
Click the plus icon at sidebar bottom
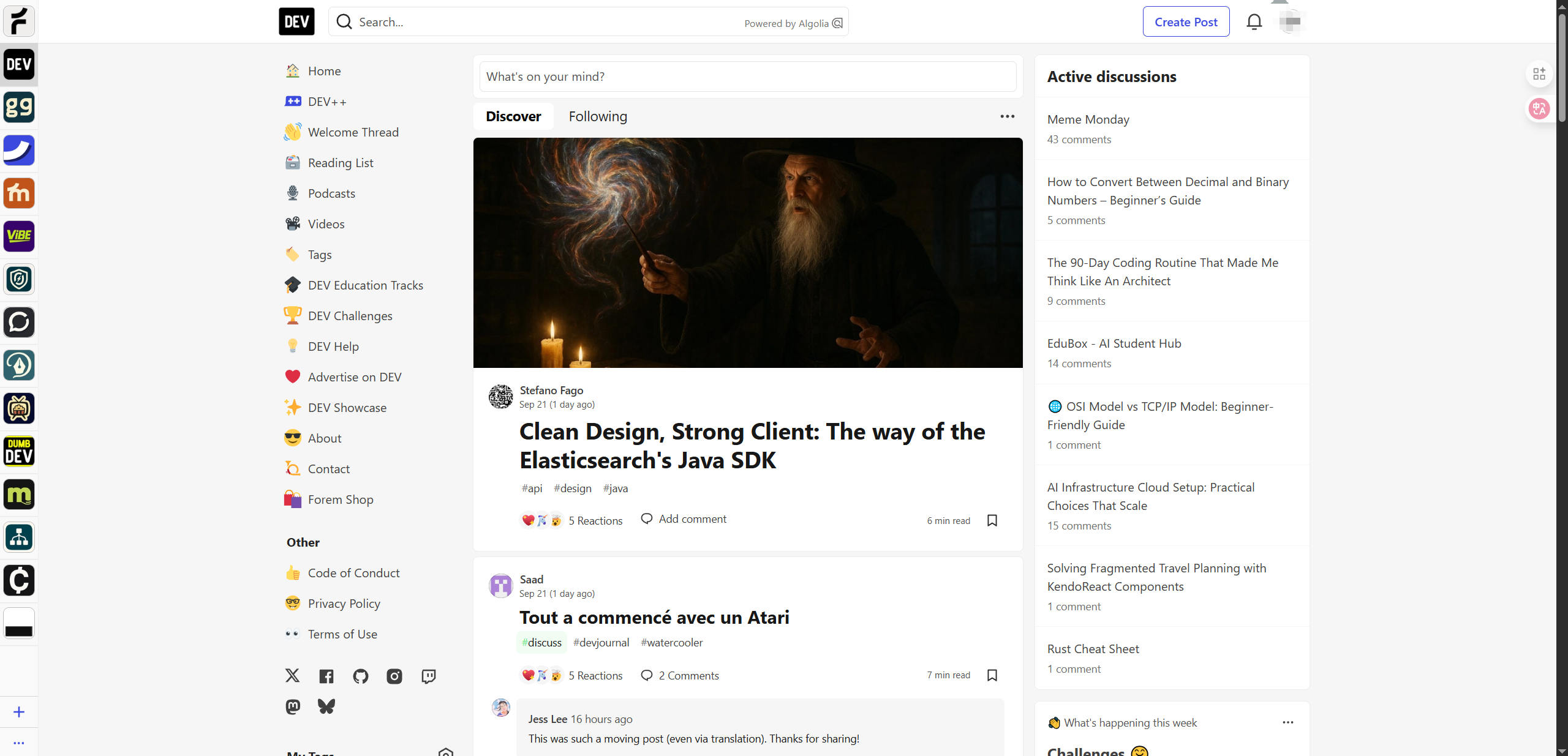point(19,713)
